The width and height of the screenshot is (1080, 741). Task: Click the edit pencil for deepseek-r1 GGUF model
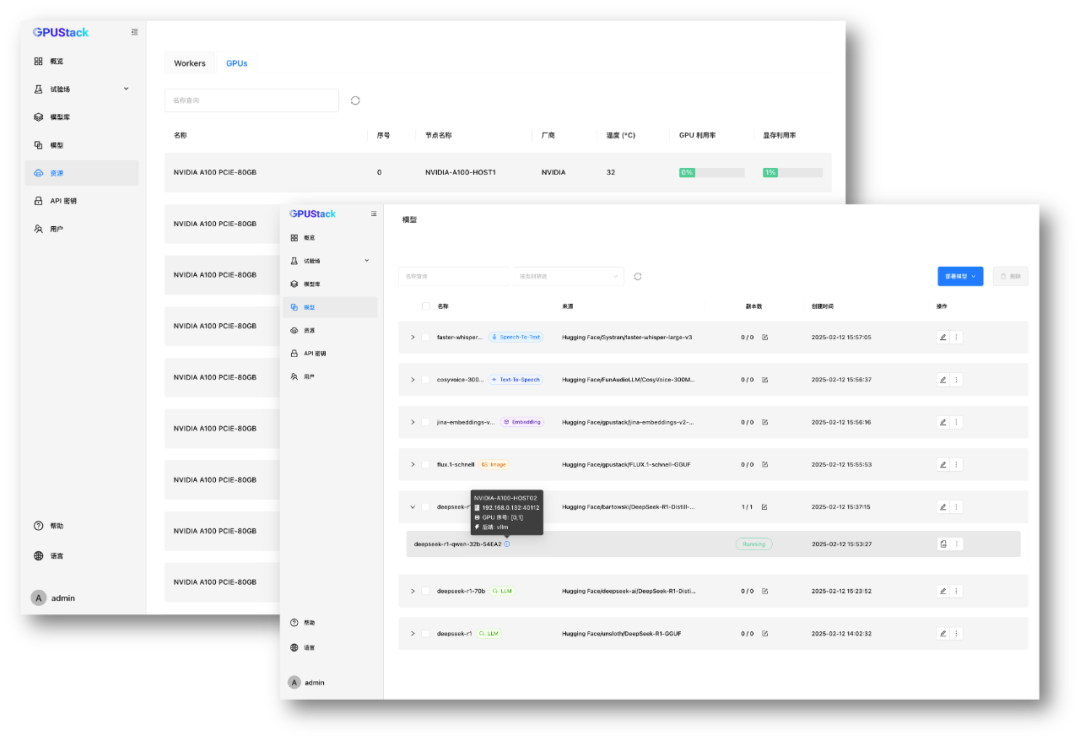943,634
